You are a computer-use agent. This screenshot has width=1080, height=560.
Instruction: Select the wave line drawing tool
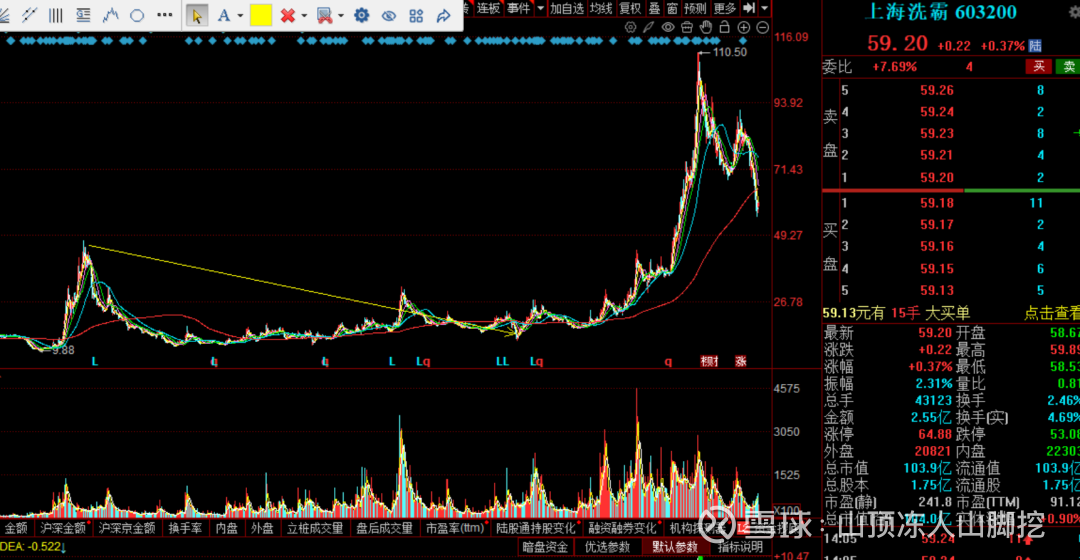110,14
